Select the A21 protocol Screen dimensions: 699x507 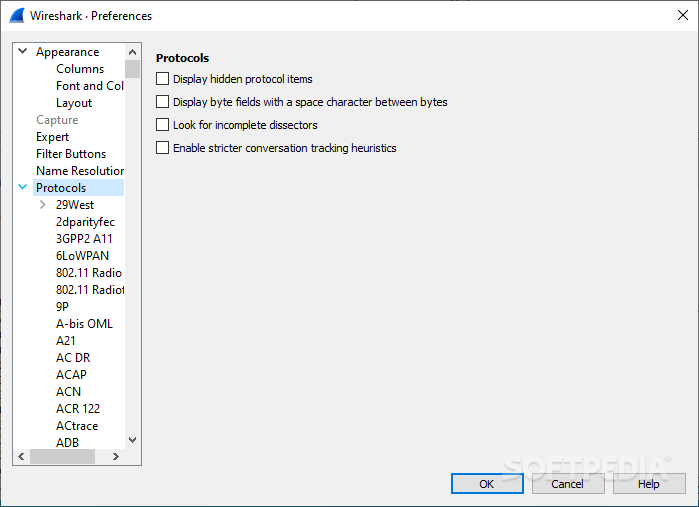(66, 341)
